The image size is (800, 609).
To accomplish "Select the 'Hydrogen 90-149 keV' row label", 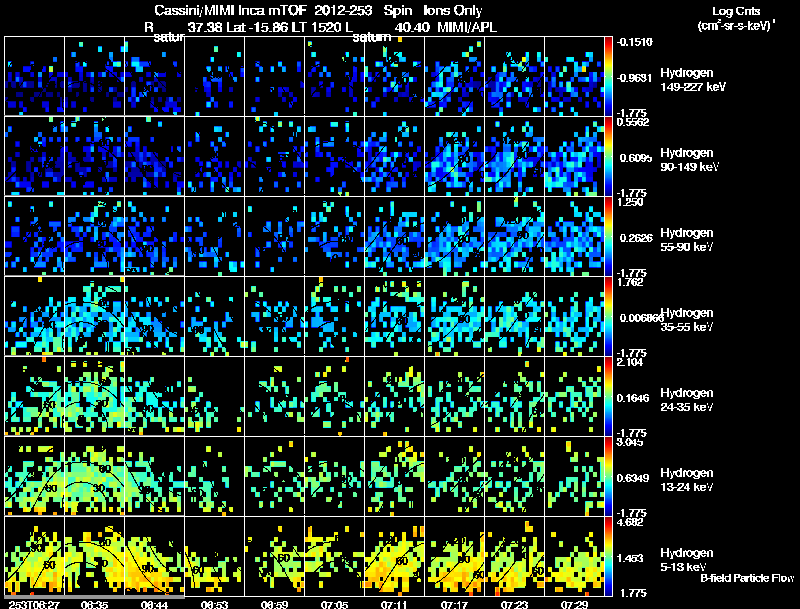I will [689, 160].
